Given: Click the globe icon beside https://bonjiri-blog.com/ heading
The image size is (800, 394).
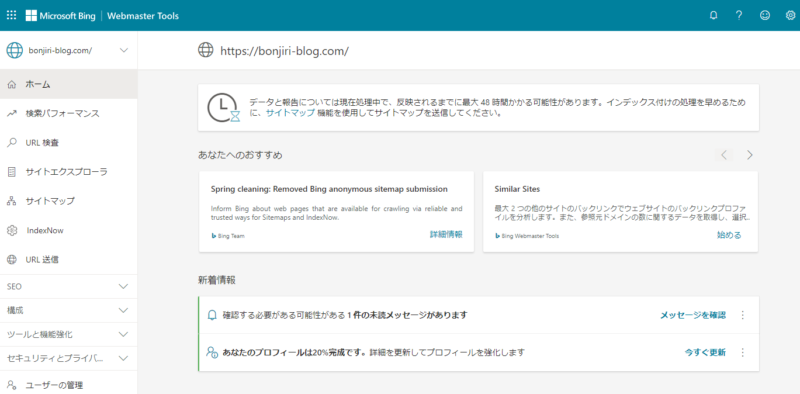Looking at the screenshot, I should (205, 50).
